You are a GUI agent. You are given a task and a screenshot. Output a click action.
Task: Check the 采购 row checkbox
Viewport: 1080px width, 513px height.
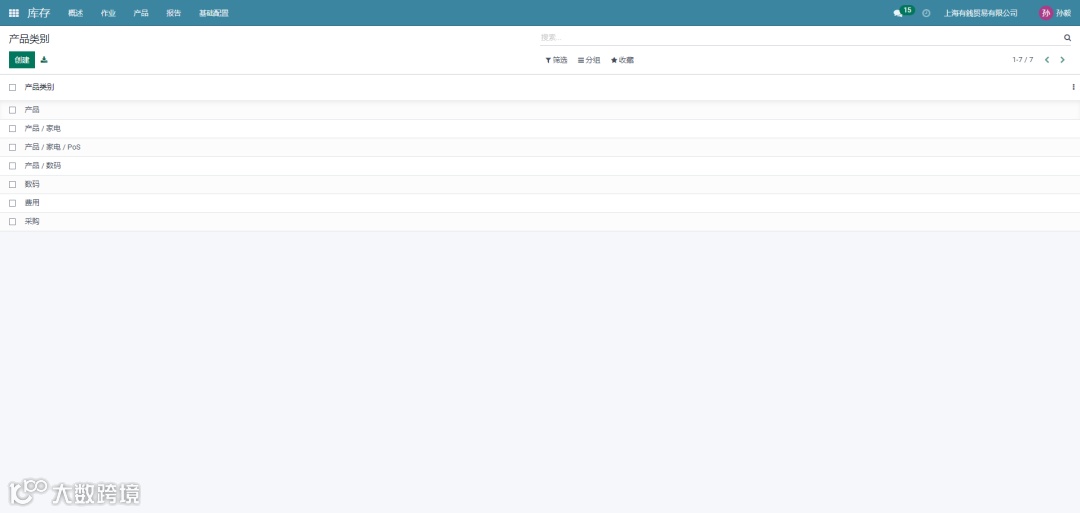click(12, 222)
